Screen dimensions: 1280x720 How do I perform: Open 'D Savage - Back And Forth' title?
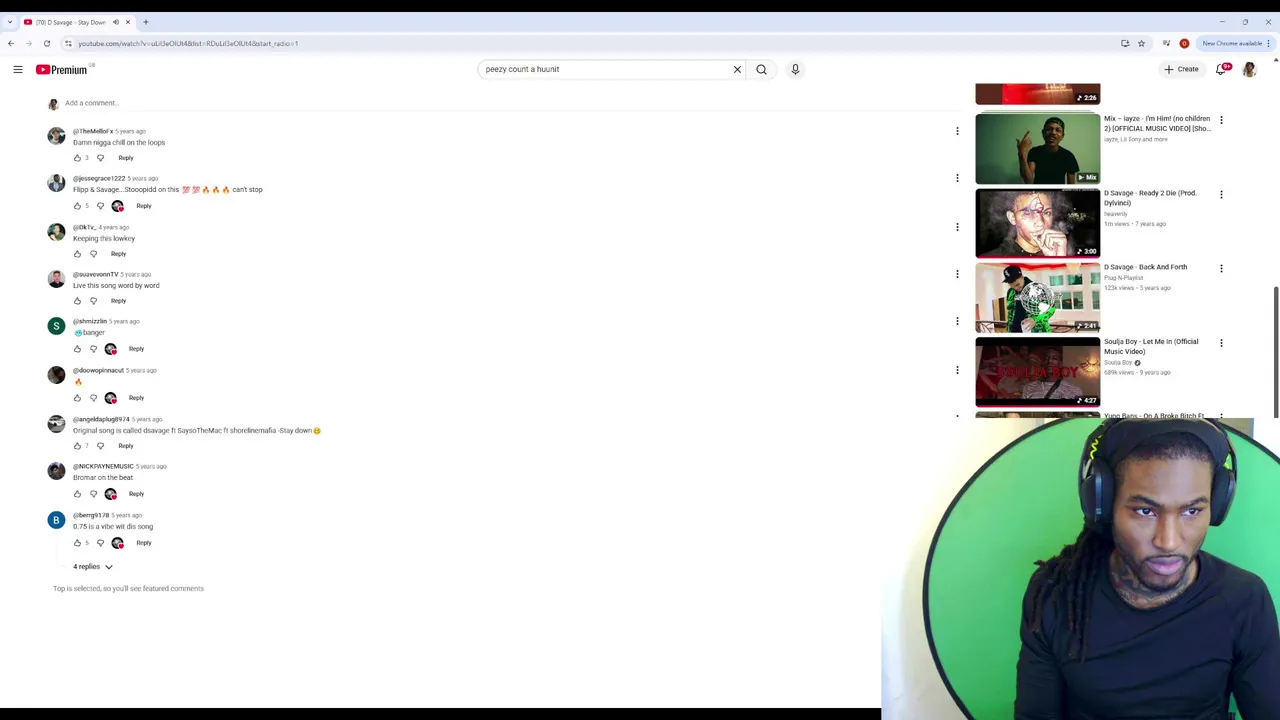1146,267
